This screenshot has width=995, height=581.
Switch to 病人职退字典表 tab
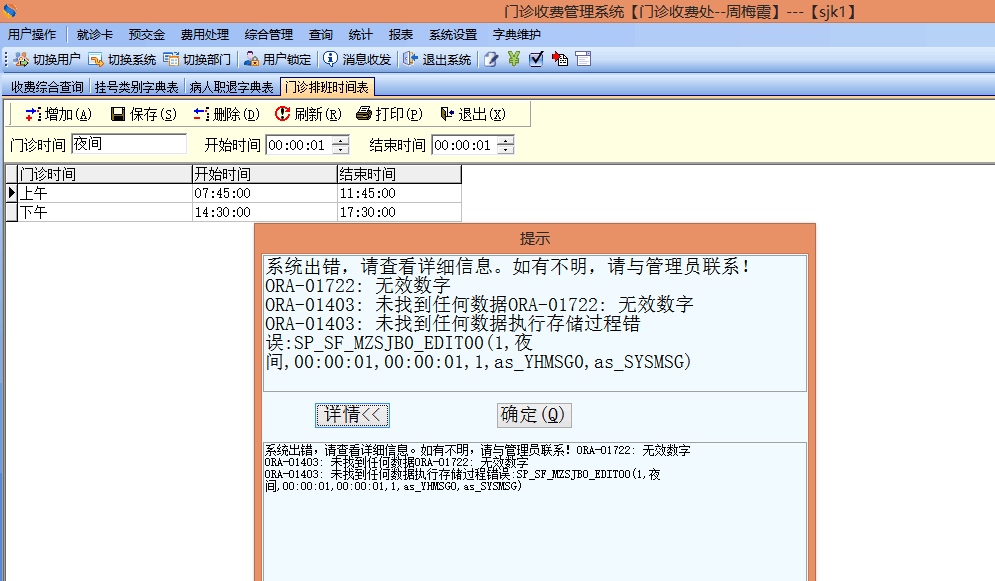coord(231,87)
